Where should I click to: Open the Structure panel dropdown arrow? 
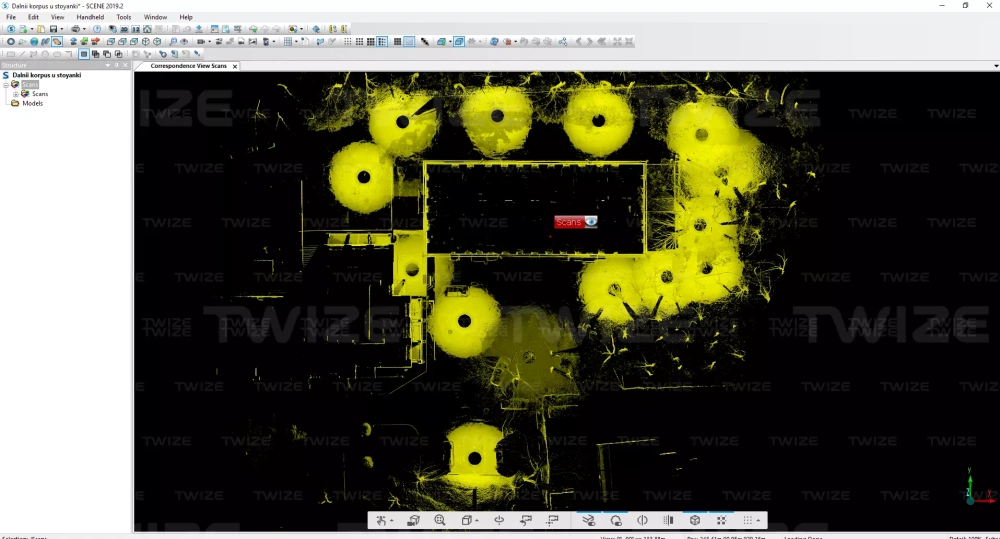[107, 65]
